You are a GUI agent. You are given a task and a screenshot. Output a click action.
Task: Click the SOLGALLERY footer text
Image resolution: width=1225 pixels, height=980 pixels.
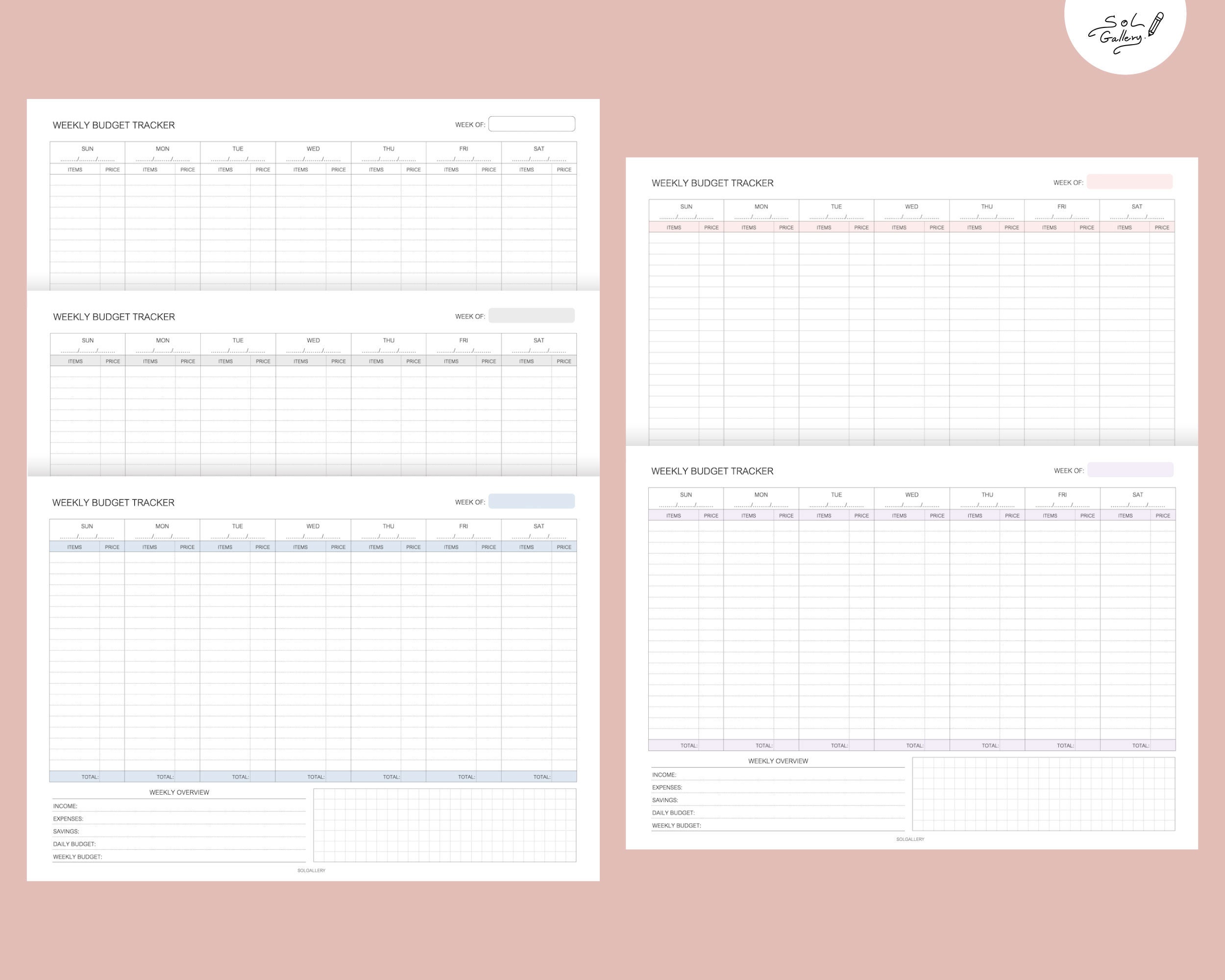click(x=313, y=870)
